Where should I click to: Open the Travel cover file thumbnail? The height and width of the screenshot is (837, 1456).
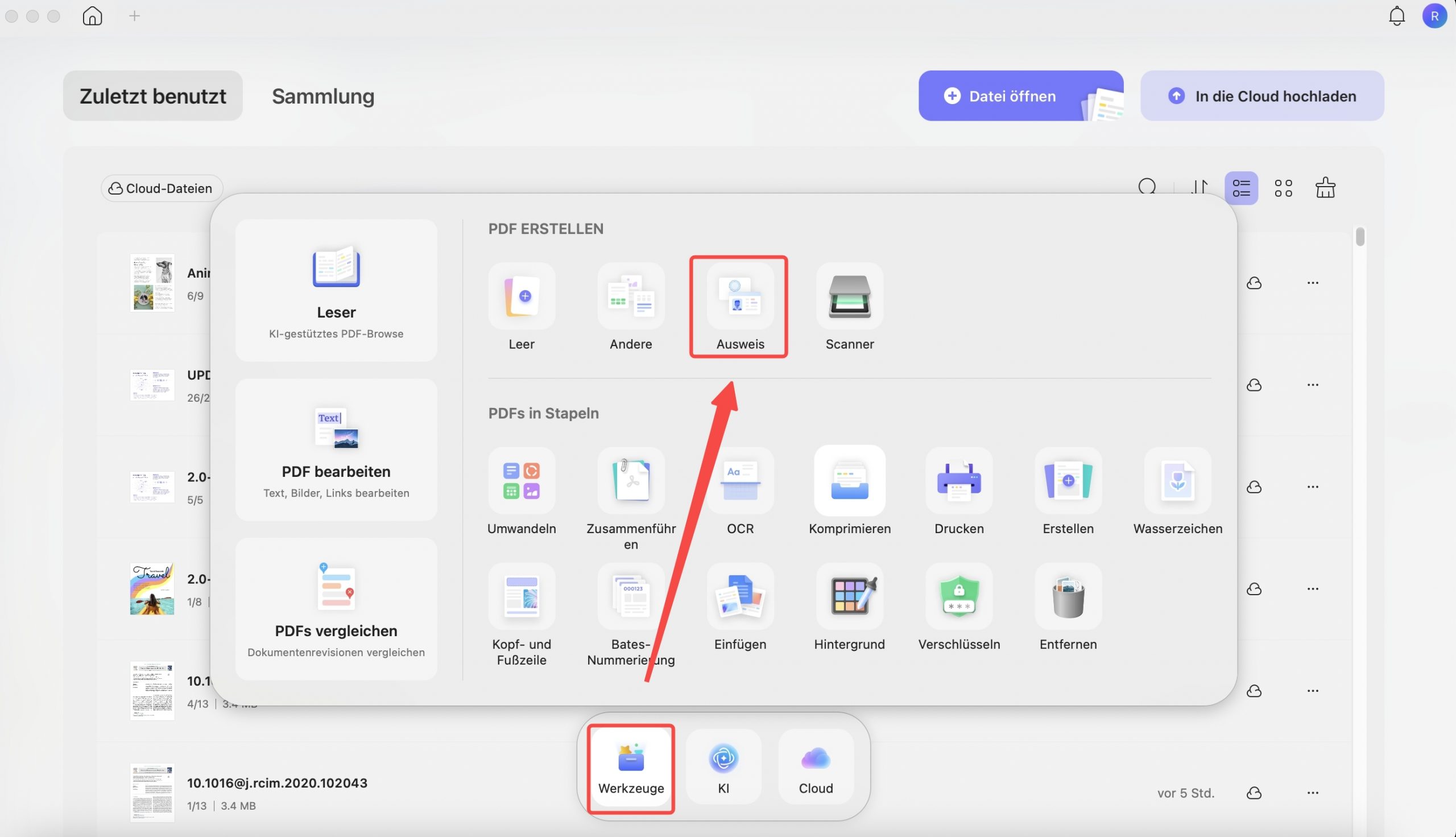tap(152, 589)
